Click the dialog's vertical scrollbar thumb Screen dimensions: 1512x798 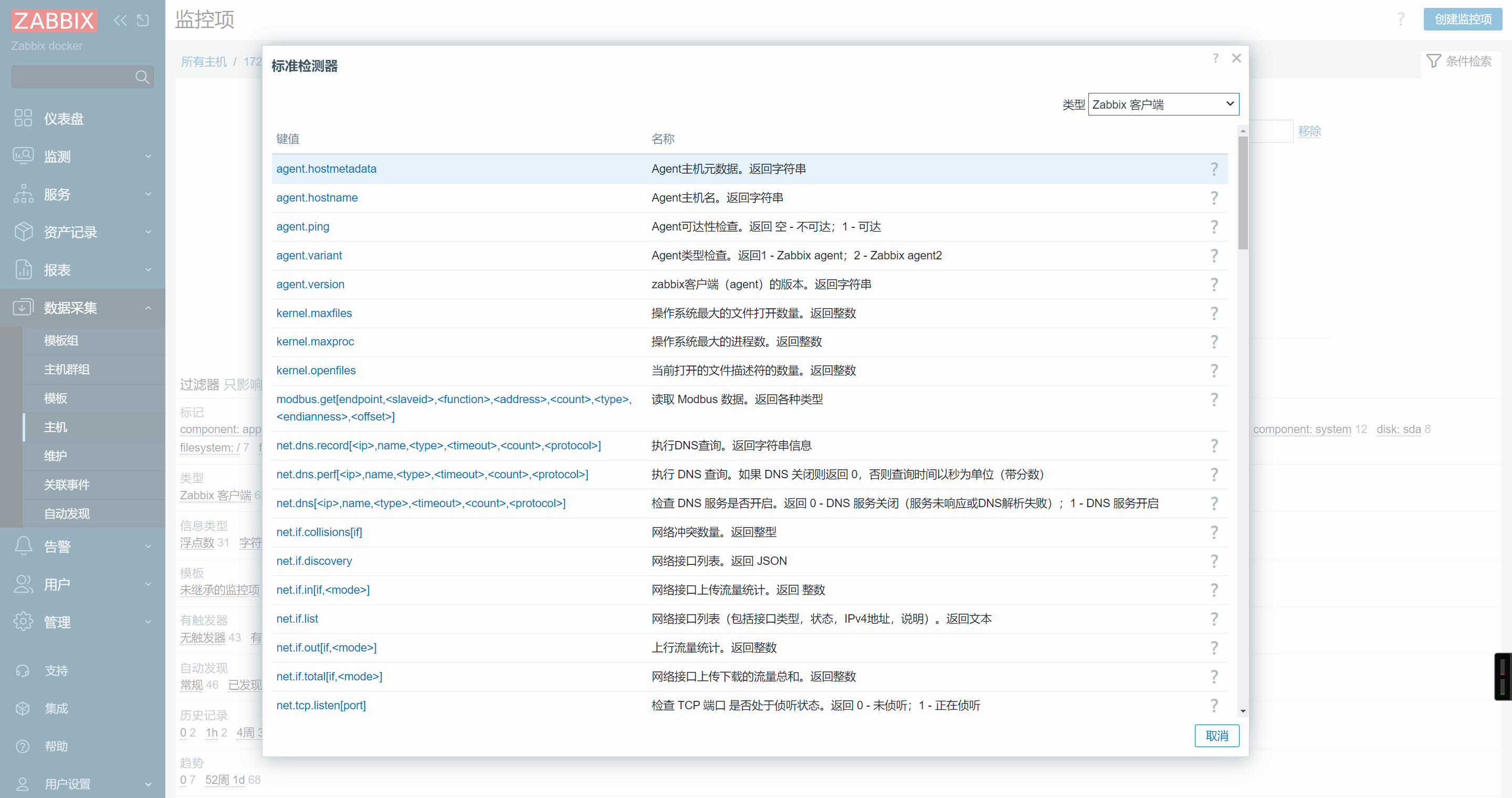1243,193
